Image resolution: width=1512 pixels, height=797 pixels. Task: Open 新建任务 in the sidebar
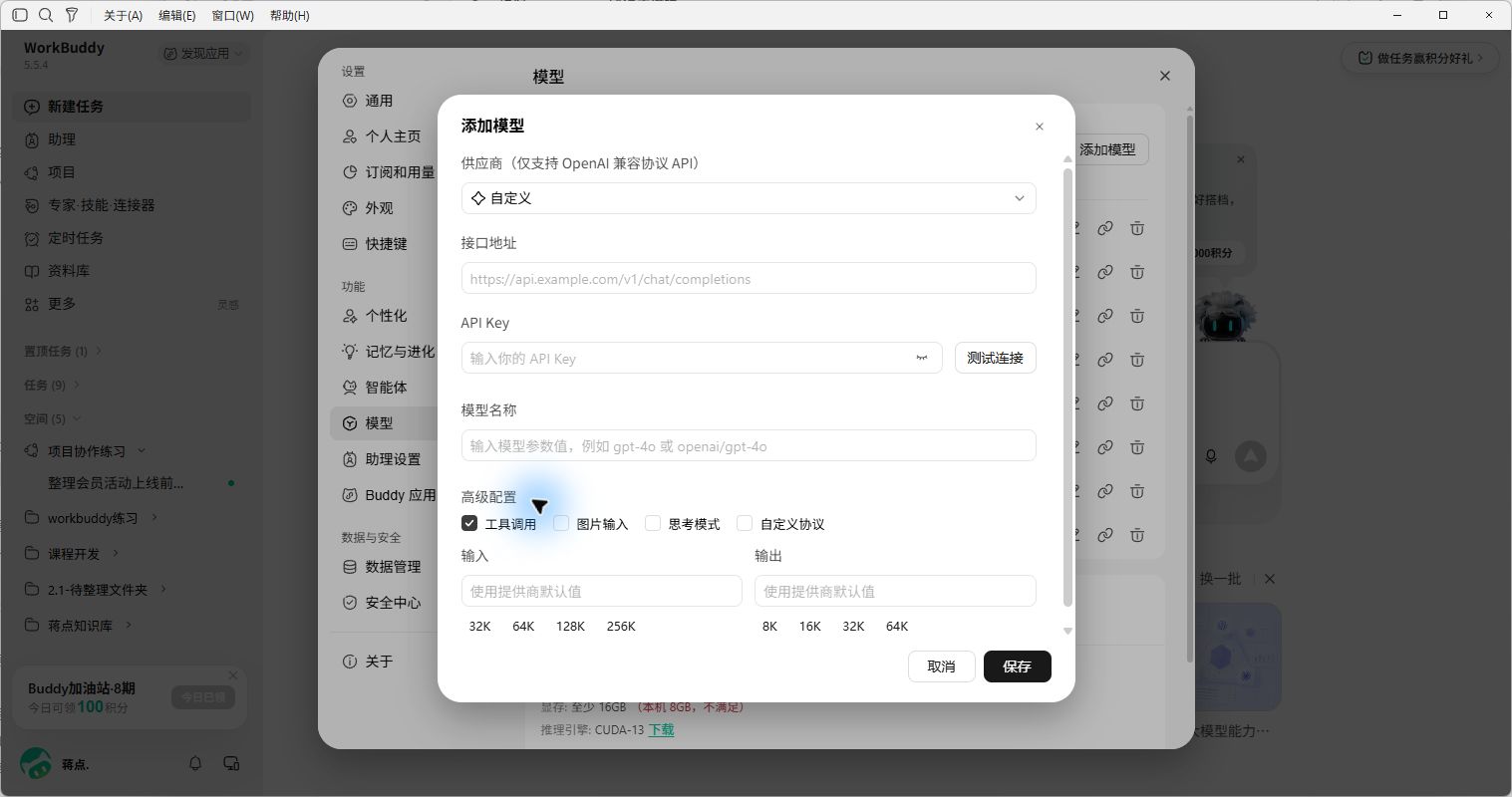click(132, 107)
